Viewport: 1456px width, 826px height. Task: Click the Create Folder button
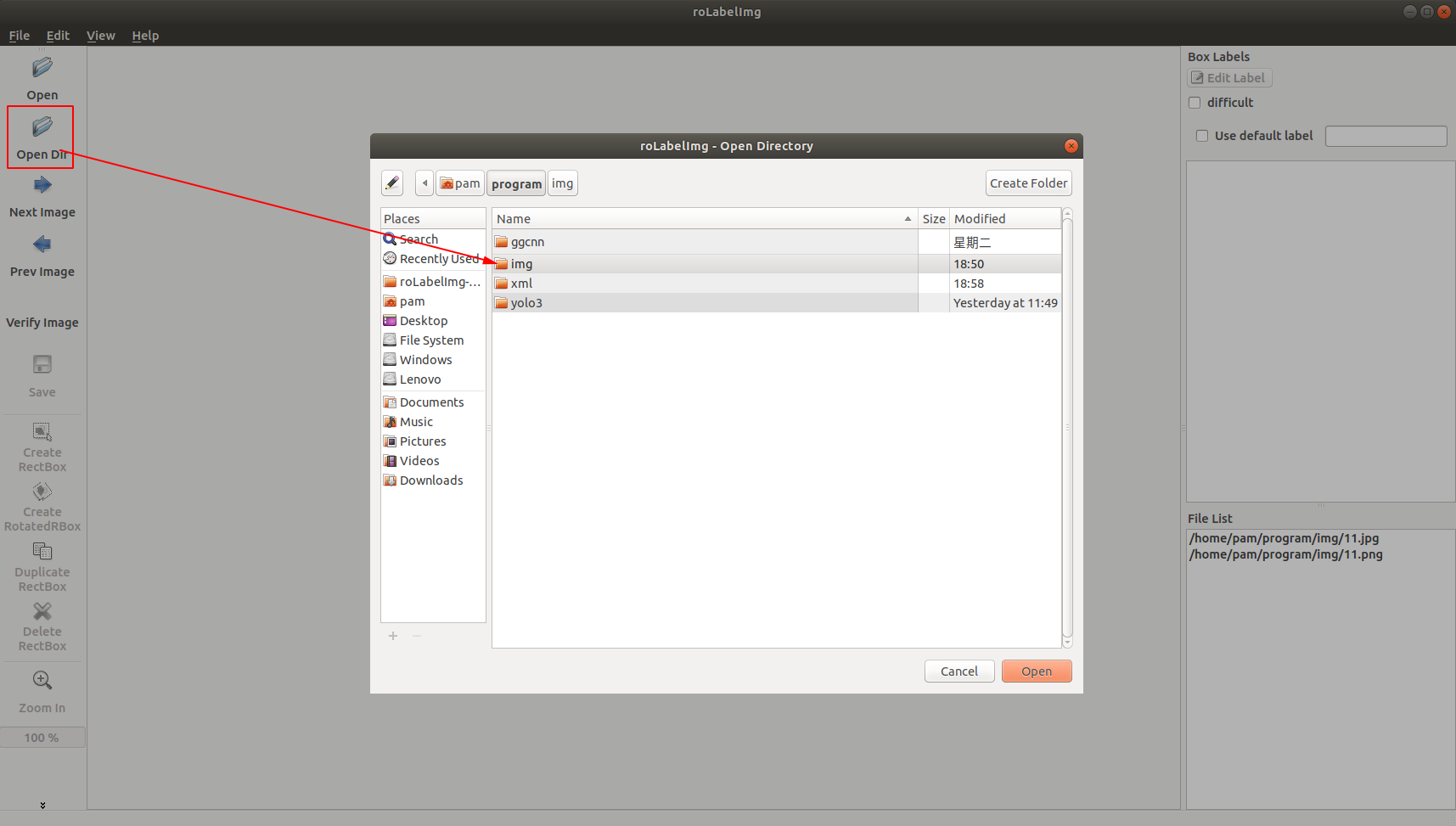coord(1028,183)
